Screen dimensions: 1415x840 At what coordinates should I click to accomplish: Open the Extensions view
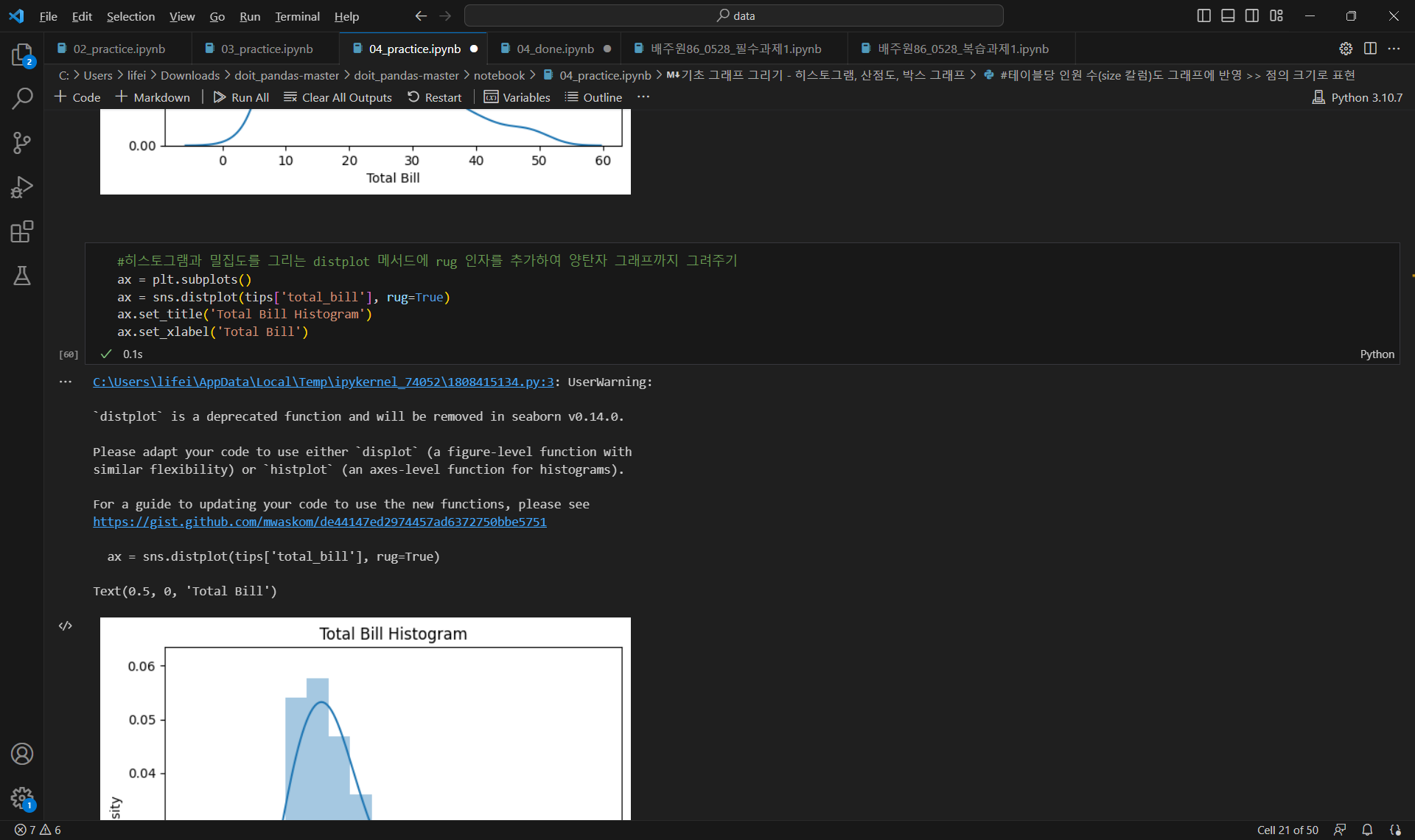pyautogui.click(x=22, y=231)
